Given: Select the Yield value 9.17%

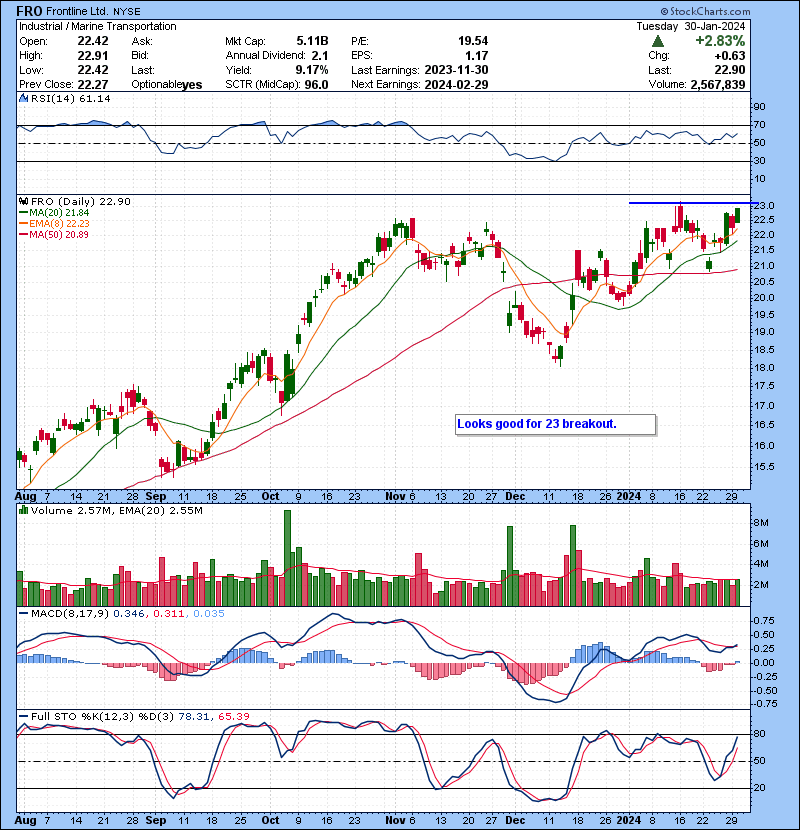Looking at the screenshot, I should pyautogui.click(x=312, y=70).
